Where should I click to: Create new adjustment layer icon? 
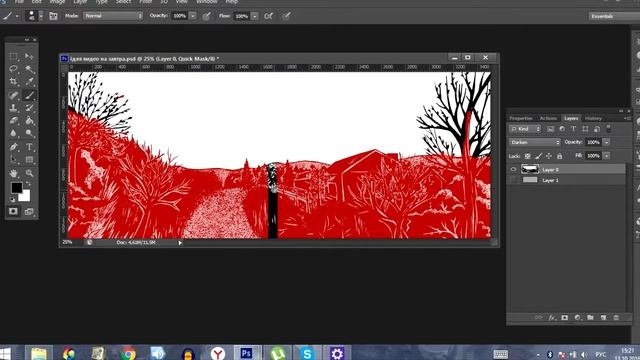click(578, 317)
